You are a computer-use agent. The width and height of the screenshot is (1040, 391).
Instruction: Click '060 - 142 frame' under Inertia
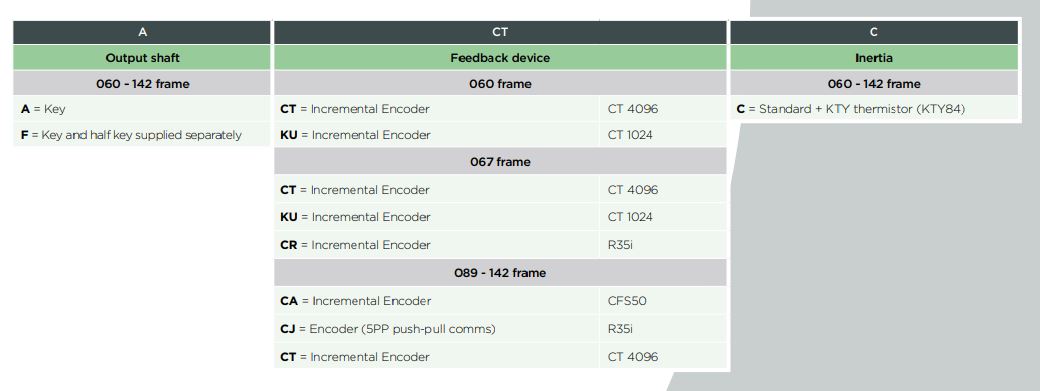[874, 84]
